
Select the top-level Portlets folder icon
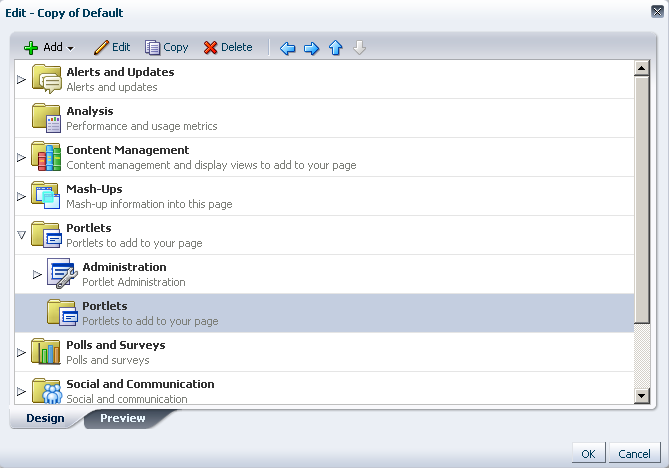pos(47,235)
